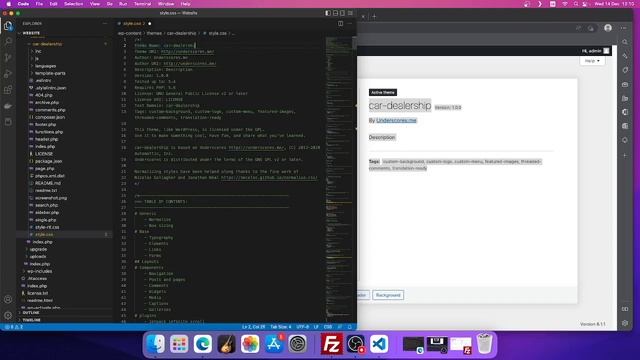This screenshot has height=360, width=640.
Task: Open the customize layout button in the title bar
Action: (x=350, y=13)
